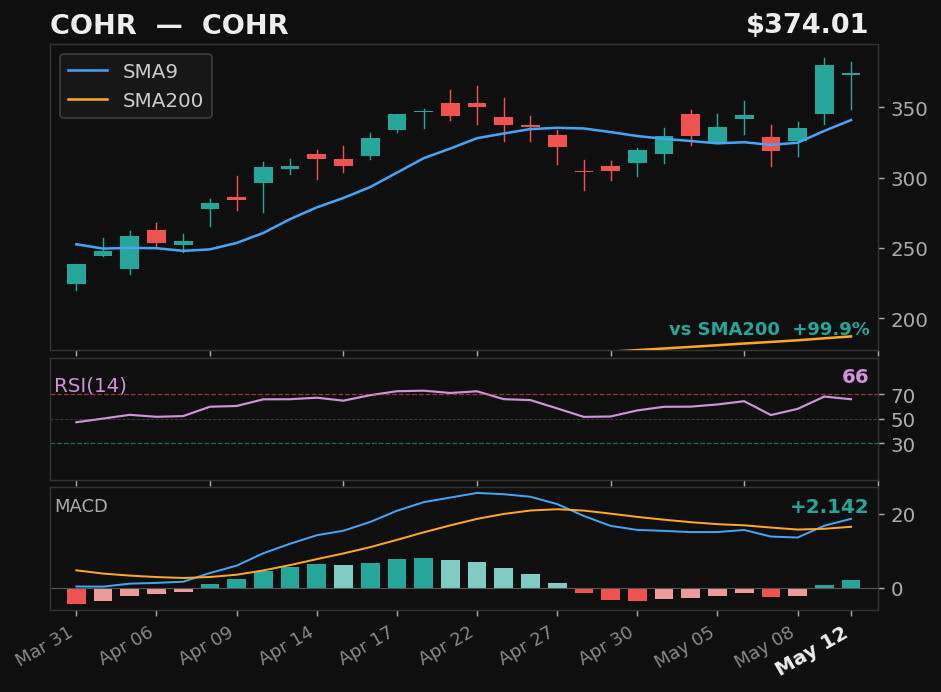Image resolution: width=941 pixels, height=692 pixels.
Task: Click the Apr 14 date label
Action: (x=286, y=644)
